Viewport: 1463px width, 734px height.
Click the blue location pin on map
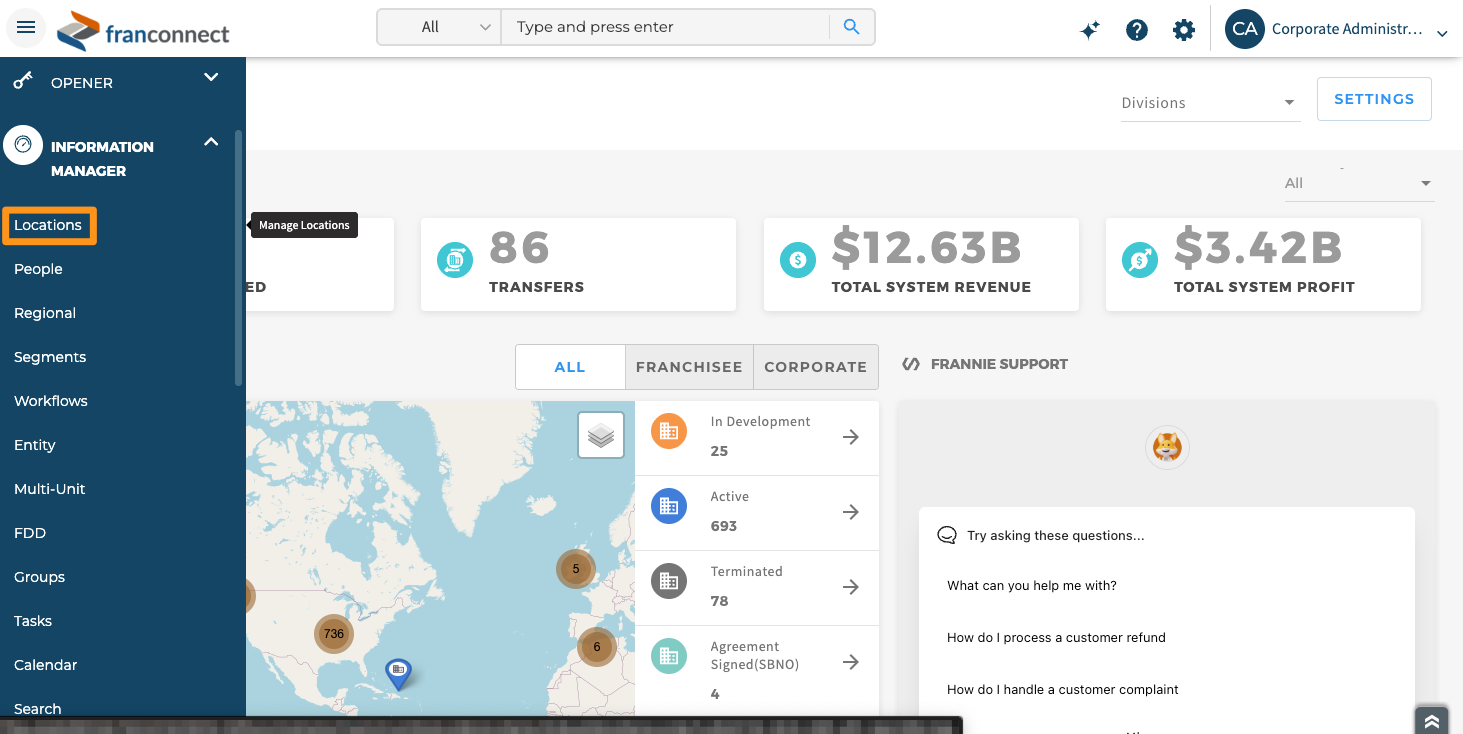click(x=398, y=672)
